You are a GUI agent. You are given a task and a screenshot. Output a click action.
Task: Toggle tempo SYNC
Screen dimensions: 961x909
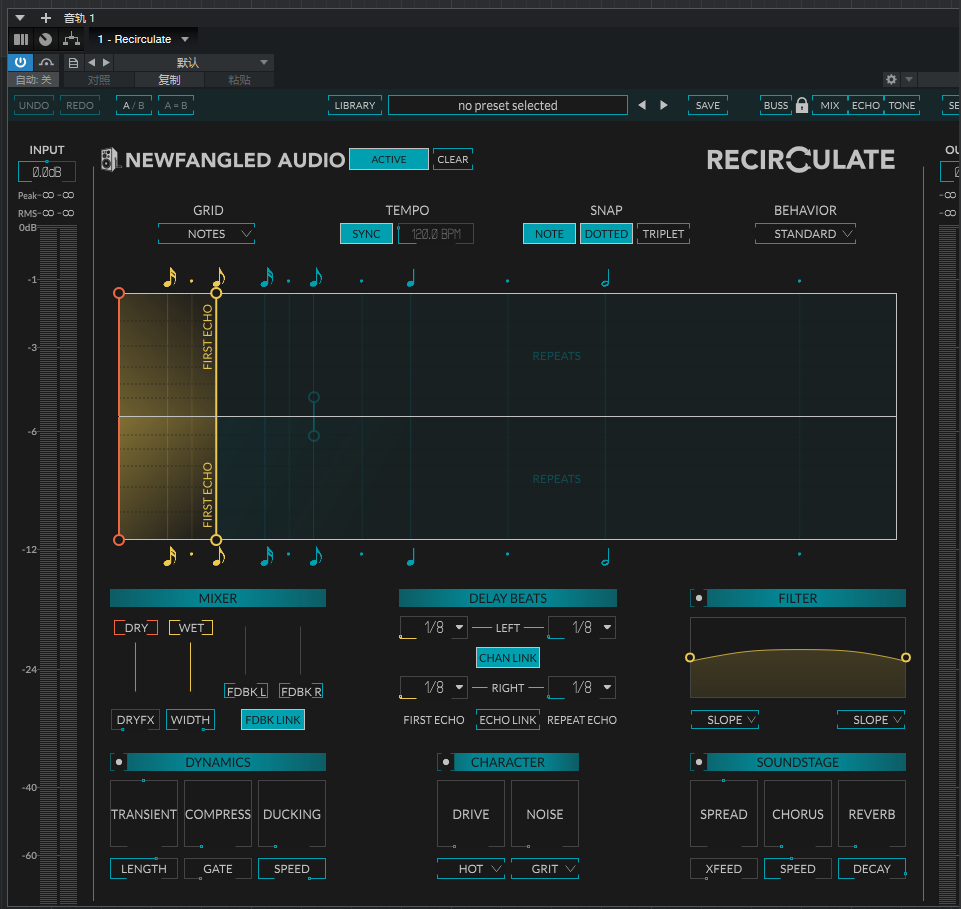pos(366,234)
